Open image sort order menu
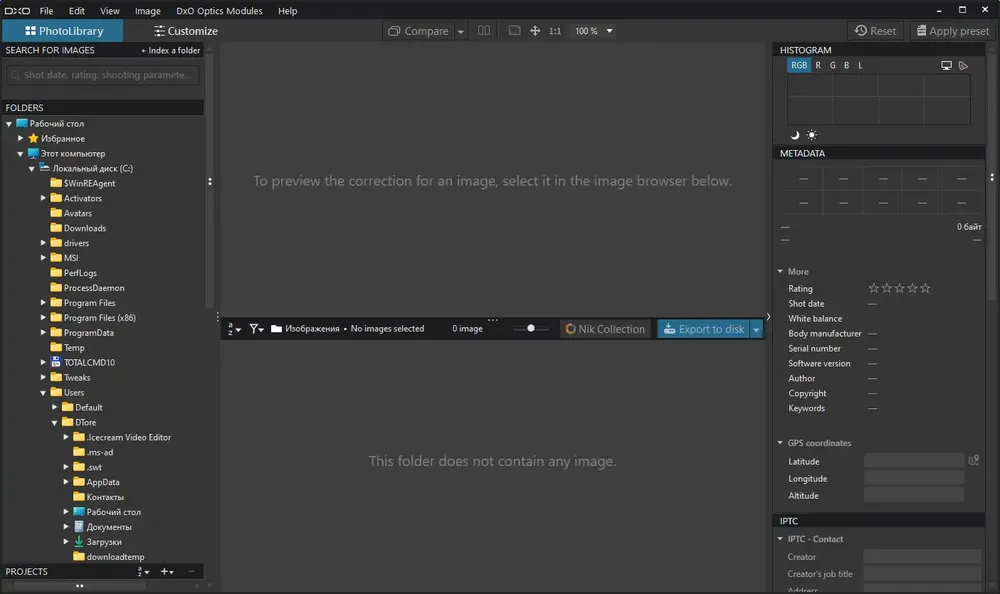Viewport: 1000px width, 594px height. pyautogui.click(x=234, y=329)
